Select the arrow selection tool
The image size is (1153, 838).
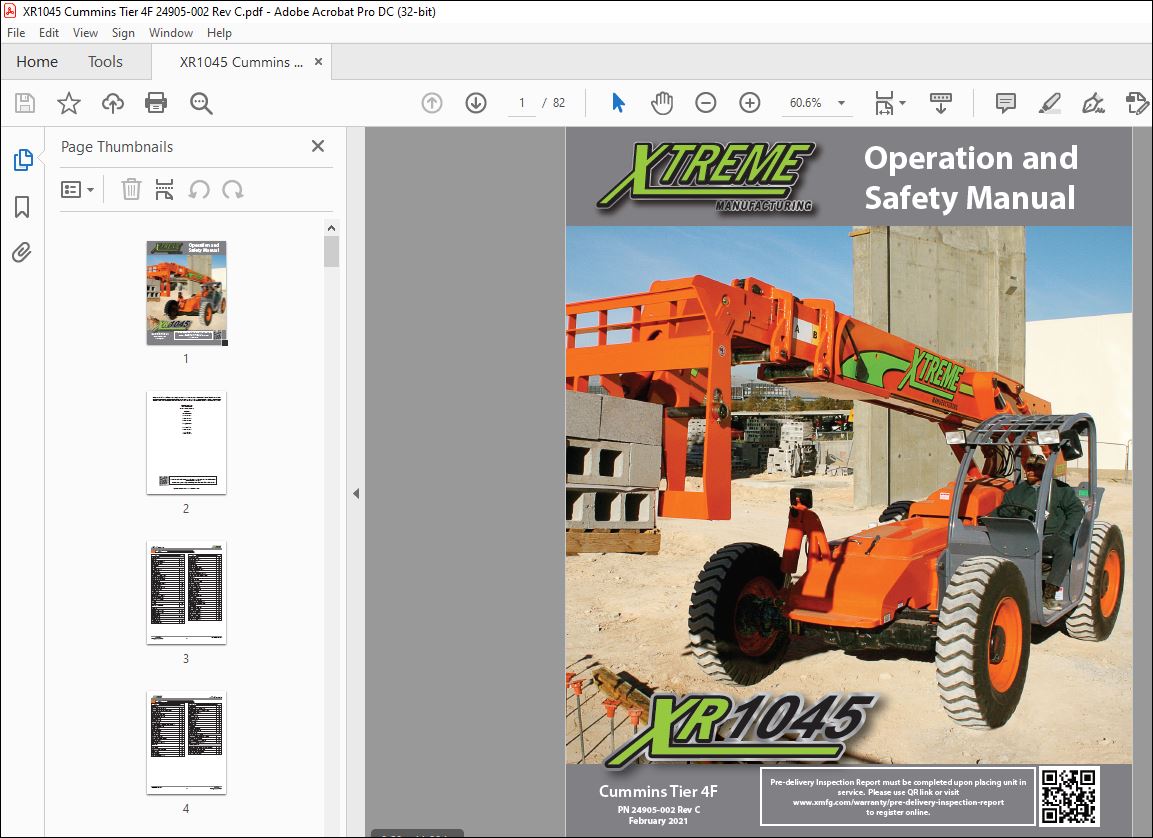pyautogui.click(x=618, y=103)
